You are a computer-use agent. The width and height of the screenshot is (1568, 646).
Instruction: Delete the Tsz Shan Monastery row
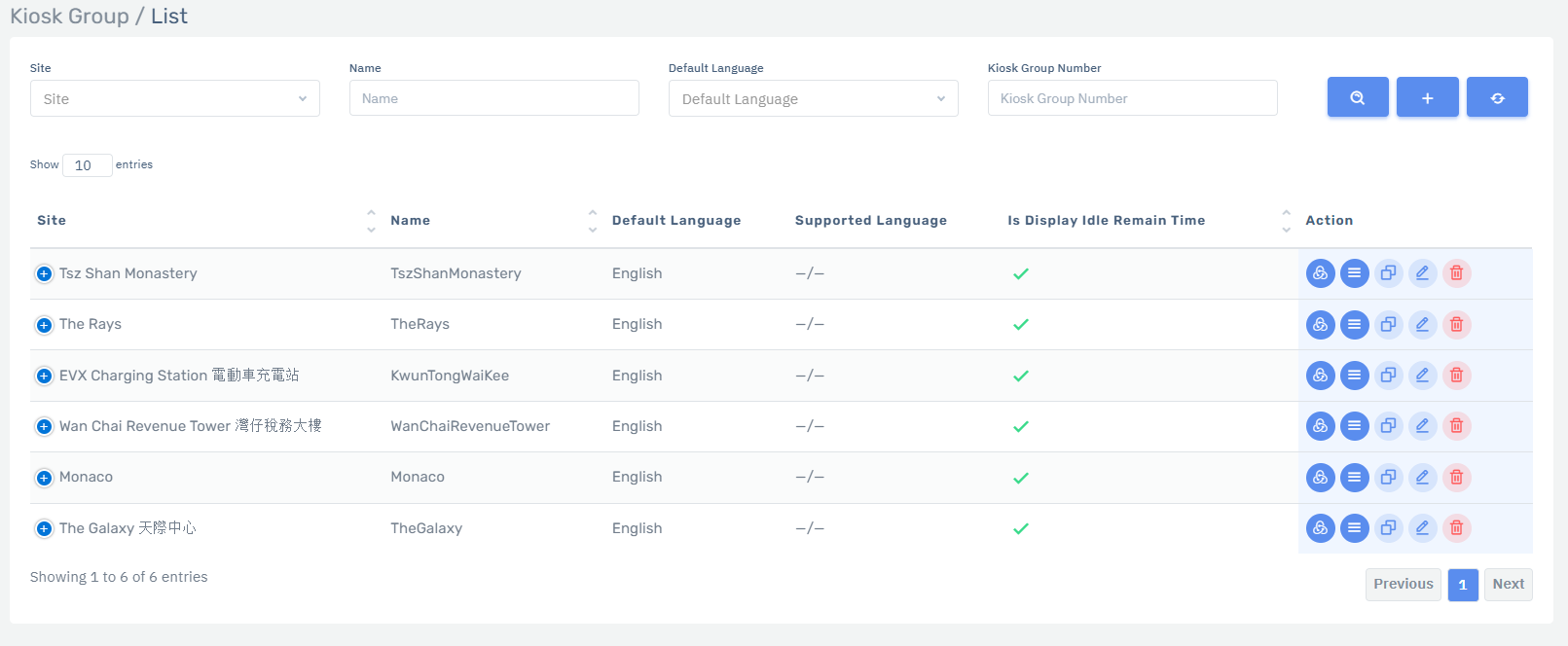[1456, 273]
